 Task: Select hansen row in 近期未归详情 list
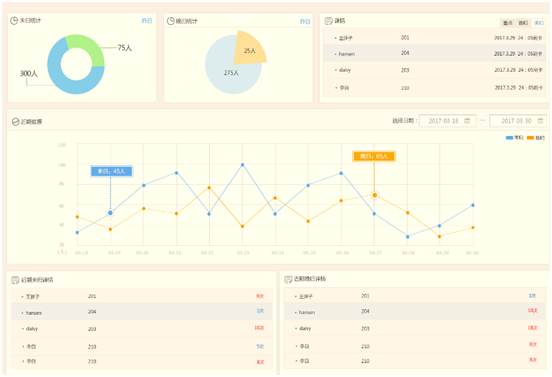coord(142,312)
